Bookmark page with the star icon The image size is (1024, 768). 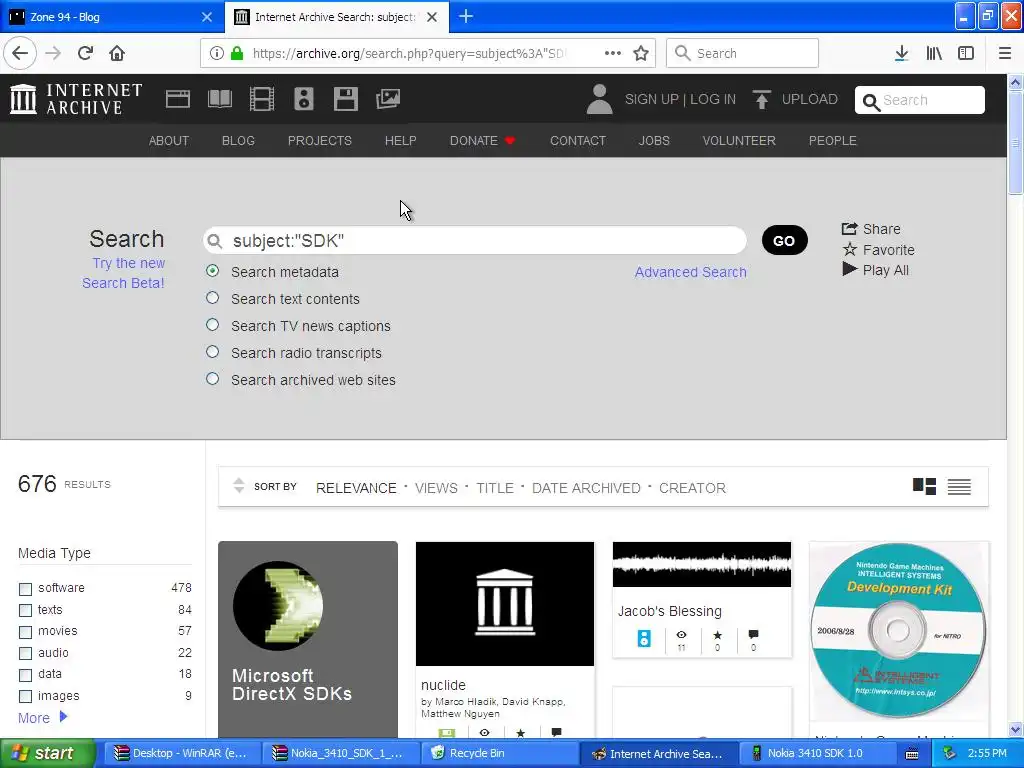coord(641,53)
